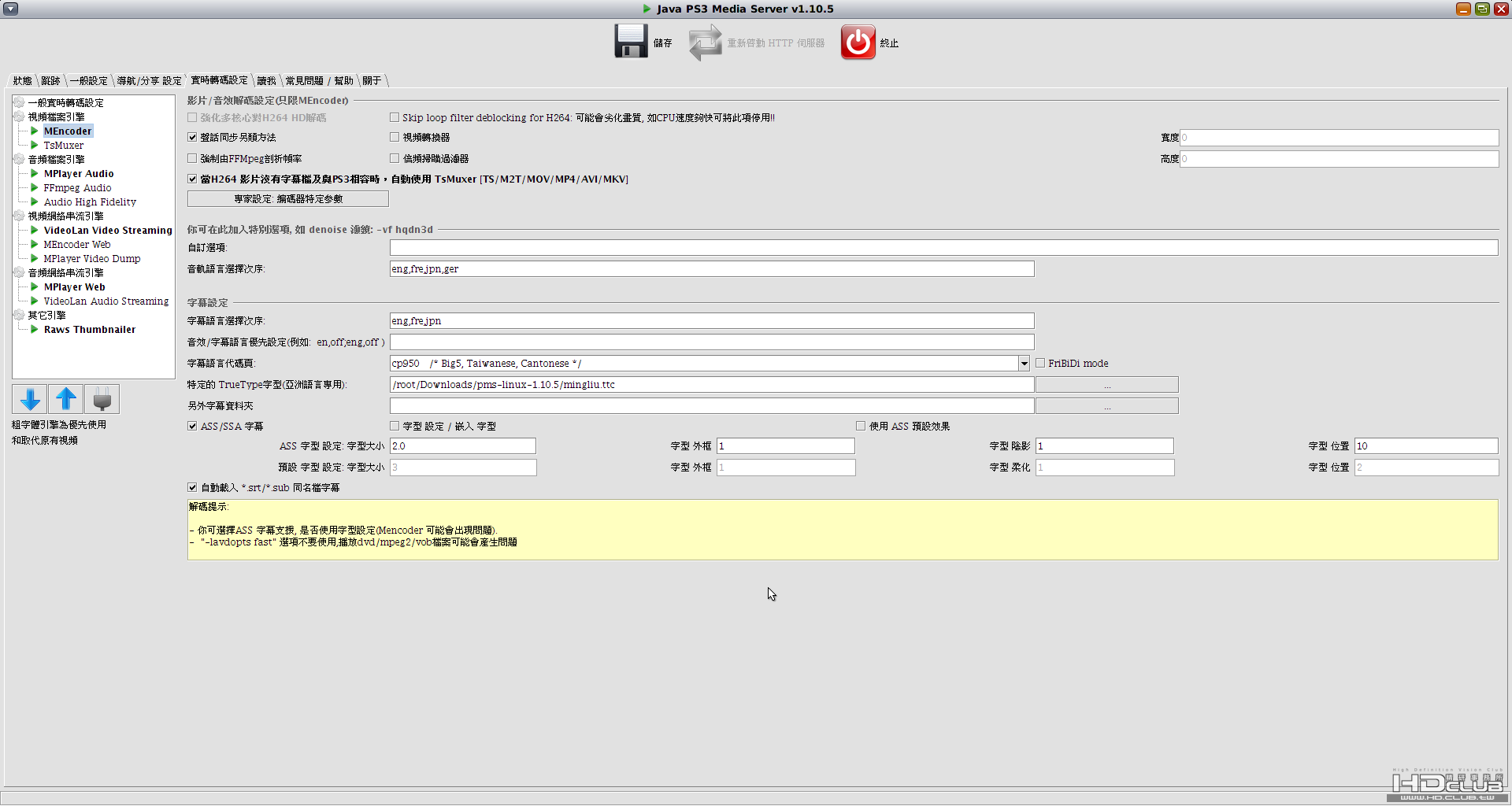Select the 實時轉碼設定 tab
Viewport: 1512px width, 806px height.
(219, 80)
